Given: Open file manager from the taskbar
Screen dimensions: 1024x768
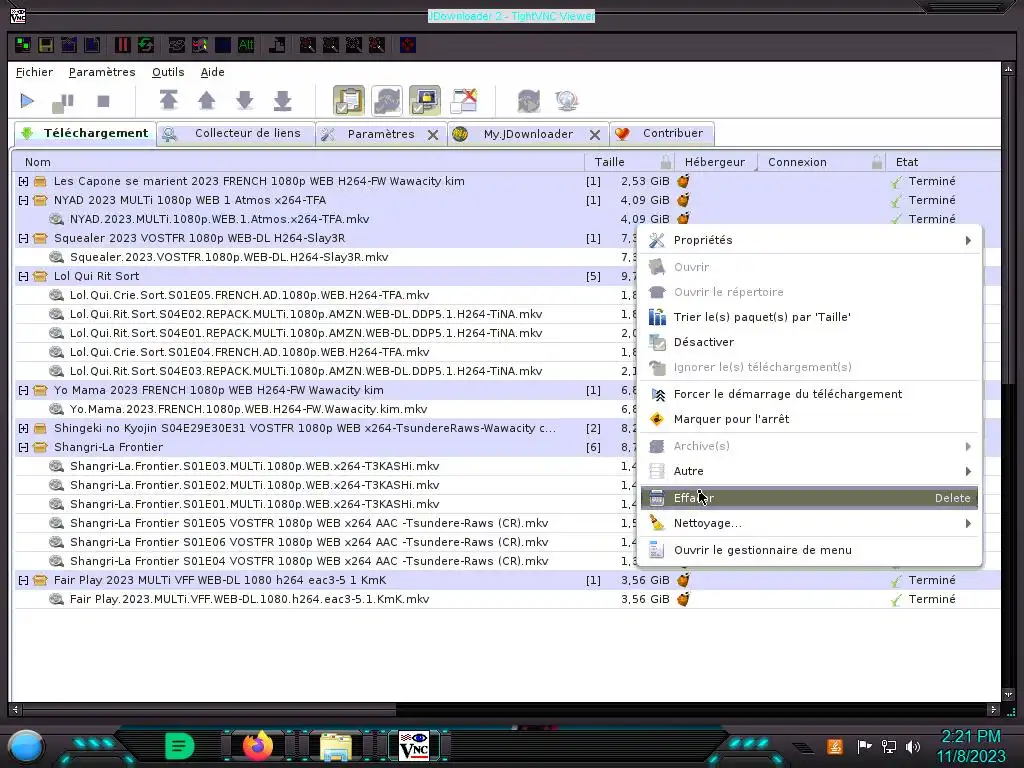Looking at the screenshot, I should 336,746.
